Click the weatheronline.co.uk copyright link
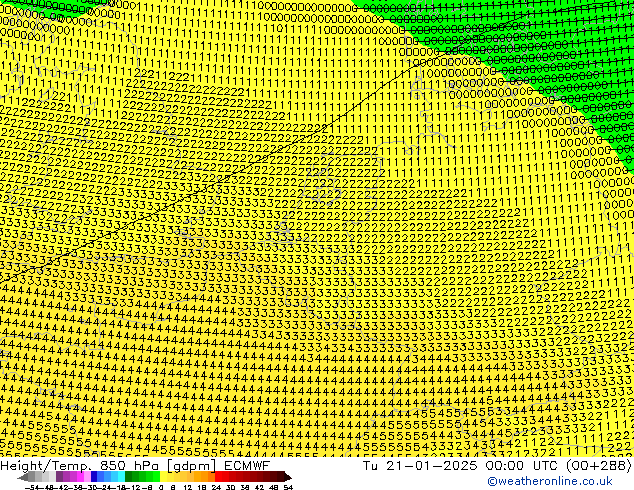Viewport: 634px width, 490px height. click(x=550, y=481)
